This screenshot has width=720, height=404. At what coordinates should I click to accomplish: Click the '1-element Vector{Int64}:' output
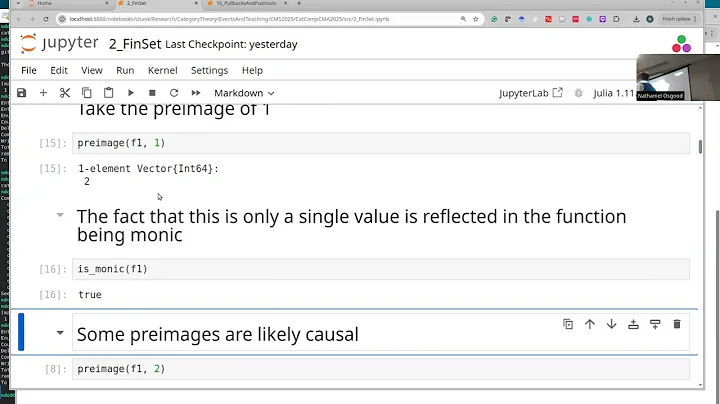(x=148, y=168)
